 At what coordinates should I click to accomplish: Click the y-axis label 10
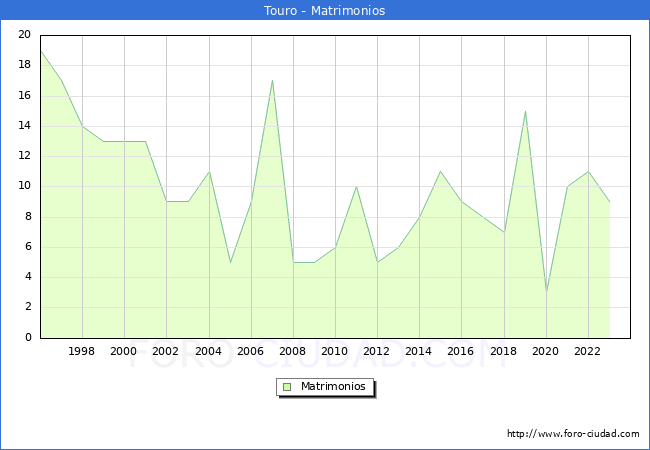(x=25, y=186)
